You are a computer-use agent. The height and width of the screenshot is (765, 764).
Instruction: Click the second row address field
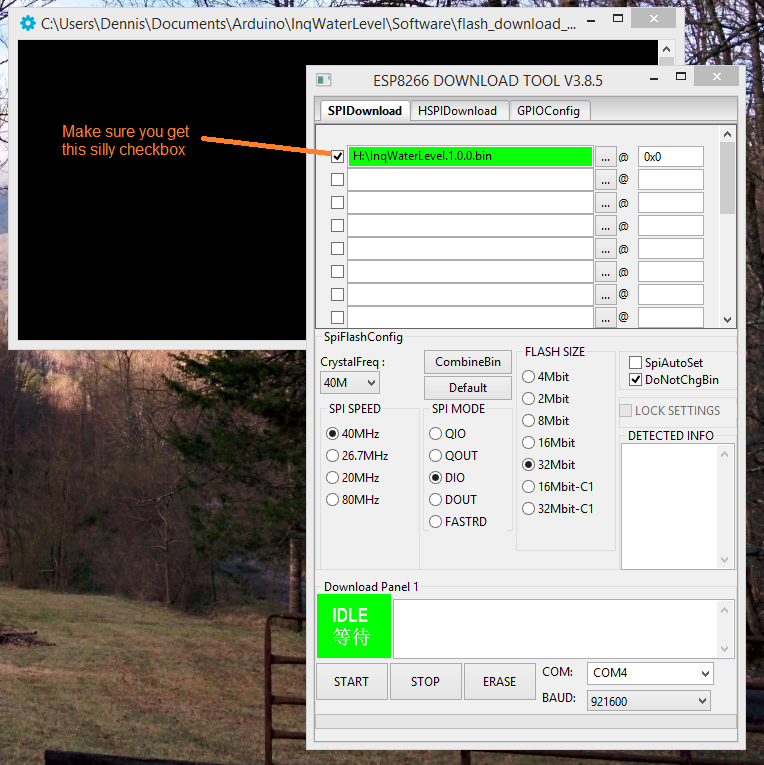pos(671,180)
